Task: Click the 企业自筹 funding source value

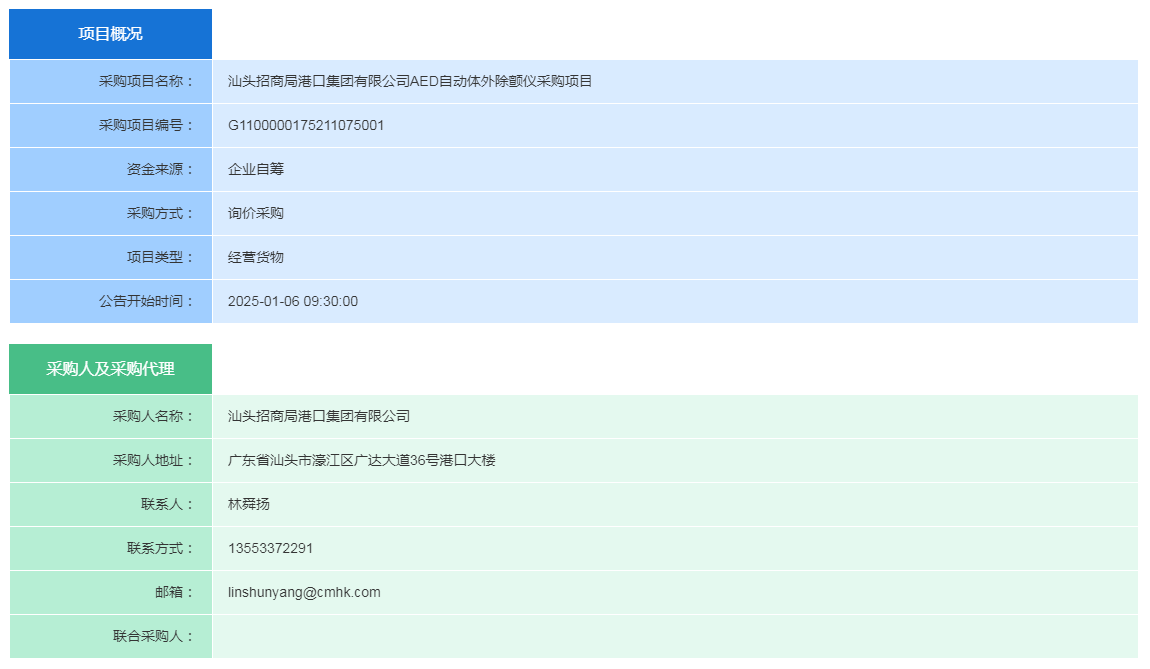Action: point(256,169)
